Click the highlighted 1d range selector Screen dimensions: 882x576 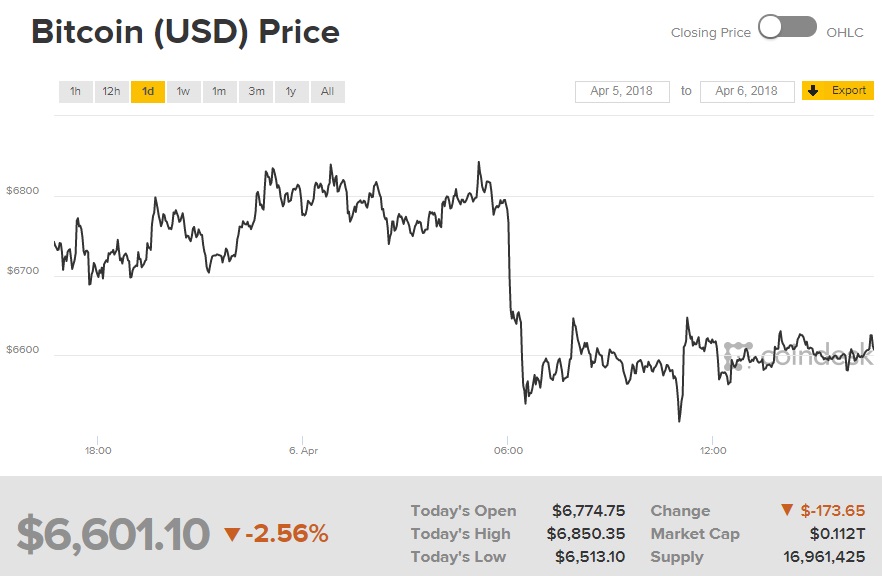coord(147,91)
